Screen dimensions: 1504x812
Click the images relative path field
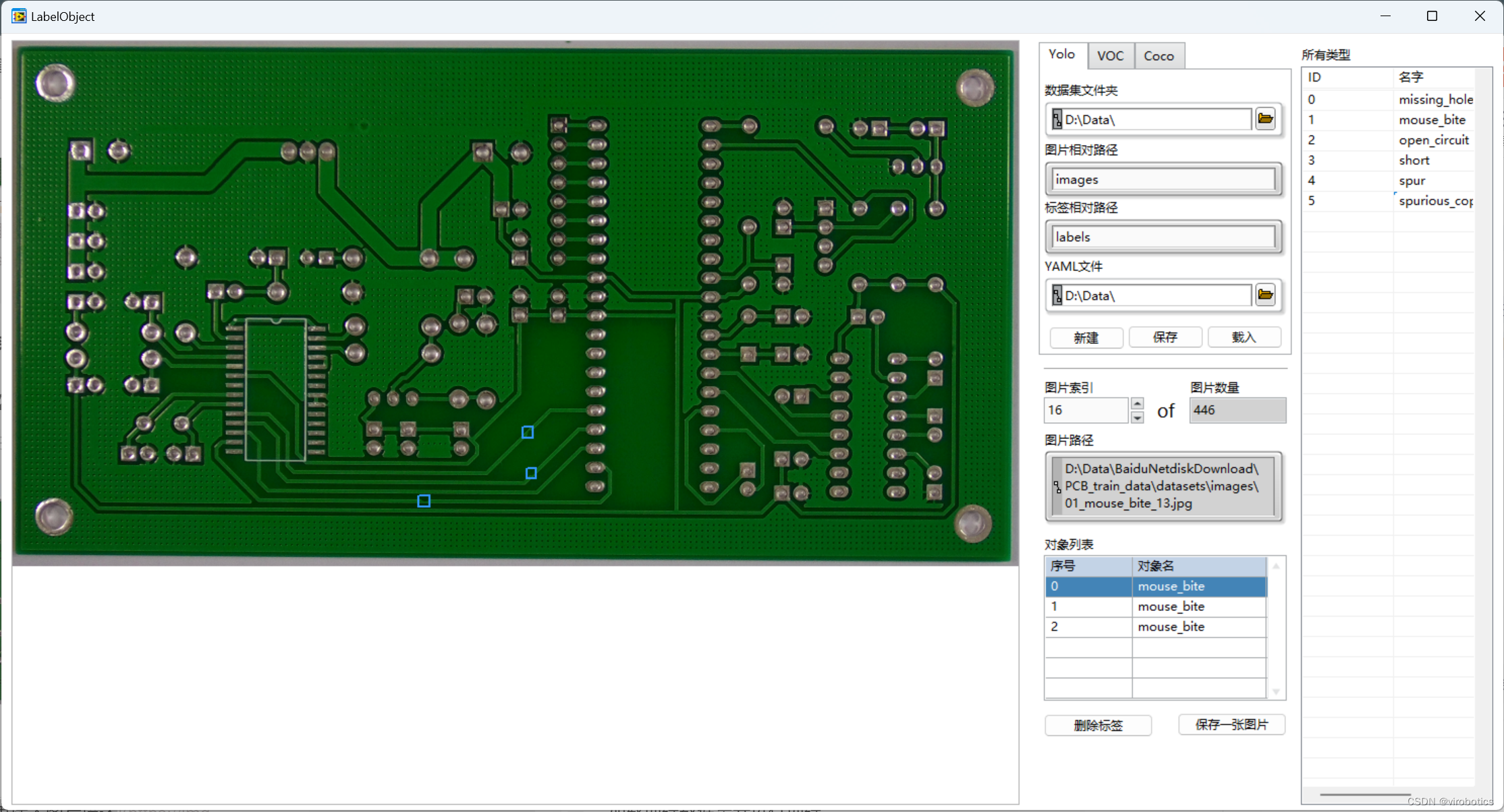(x=1163, y=179)
